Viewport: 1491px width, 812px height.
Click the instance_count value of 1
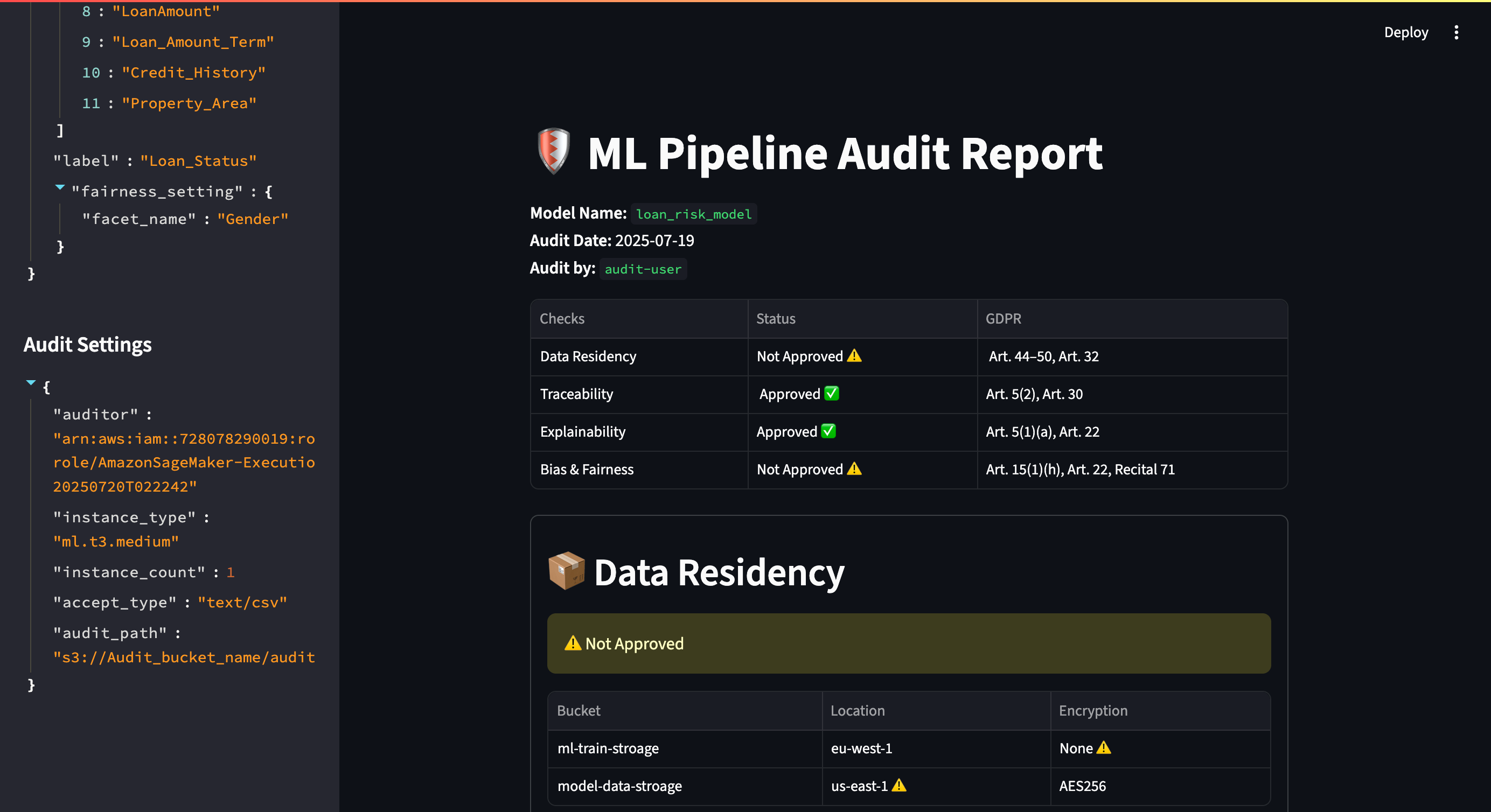click(231, 572)
